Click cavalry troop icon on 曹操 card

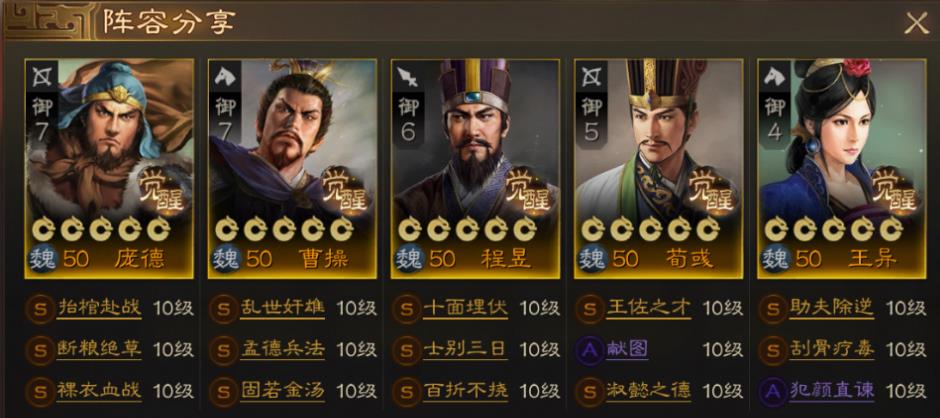pyautogui.click(x=225, y=76)
